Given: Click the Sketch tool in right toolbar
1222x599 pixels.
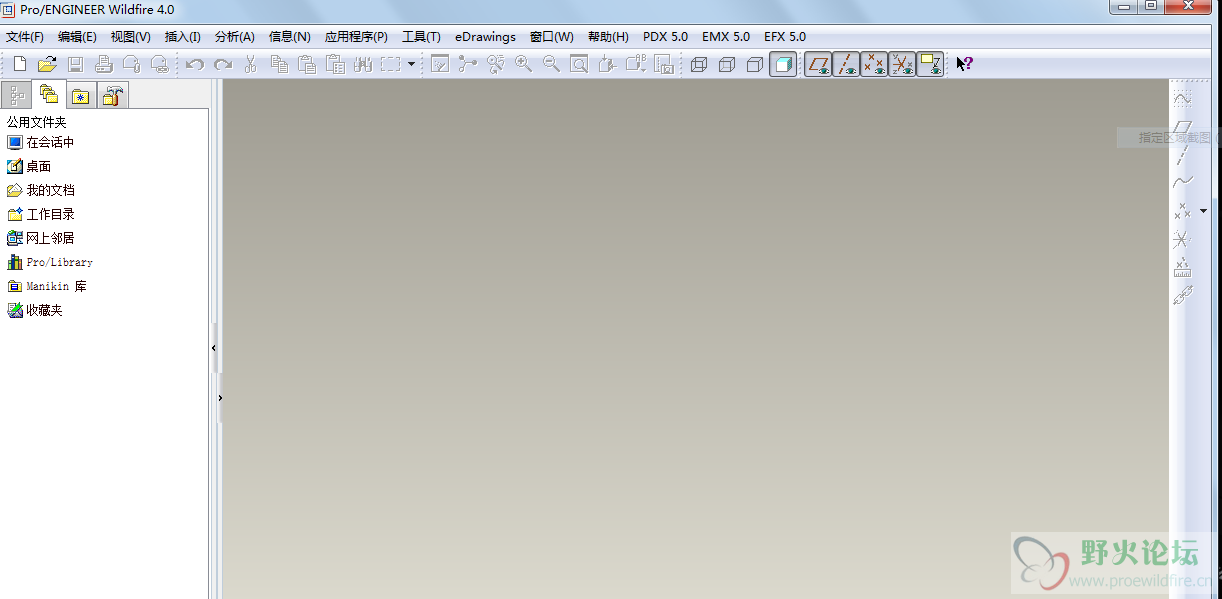Looking at the screenshot, I should [x=1183, y=98].
